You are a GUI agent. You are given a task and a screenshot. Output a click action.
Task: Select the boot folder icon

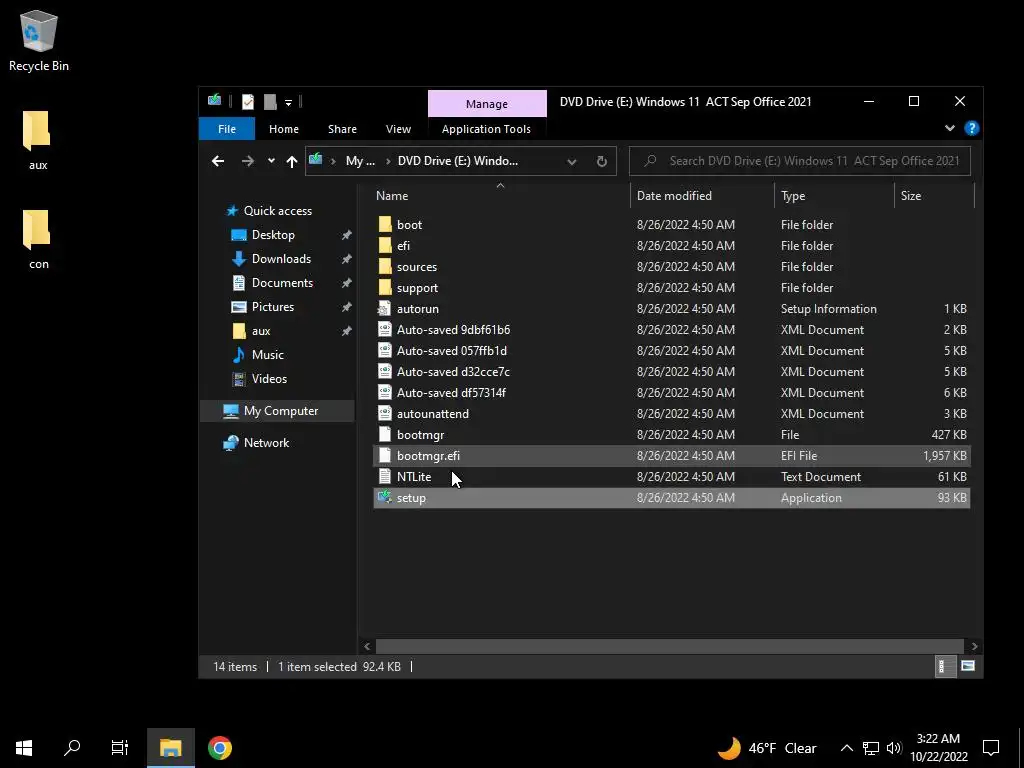coord(385,225)
